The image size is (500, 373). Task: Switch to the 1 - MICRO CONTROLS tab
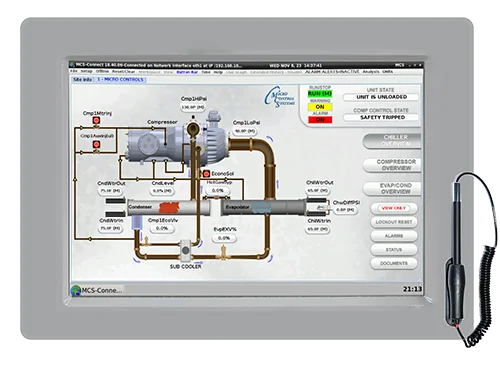121,80
